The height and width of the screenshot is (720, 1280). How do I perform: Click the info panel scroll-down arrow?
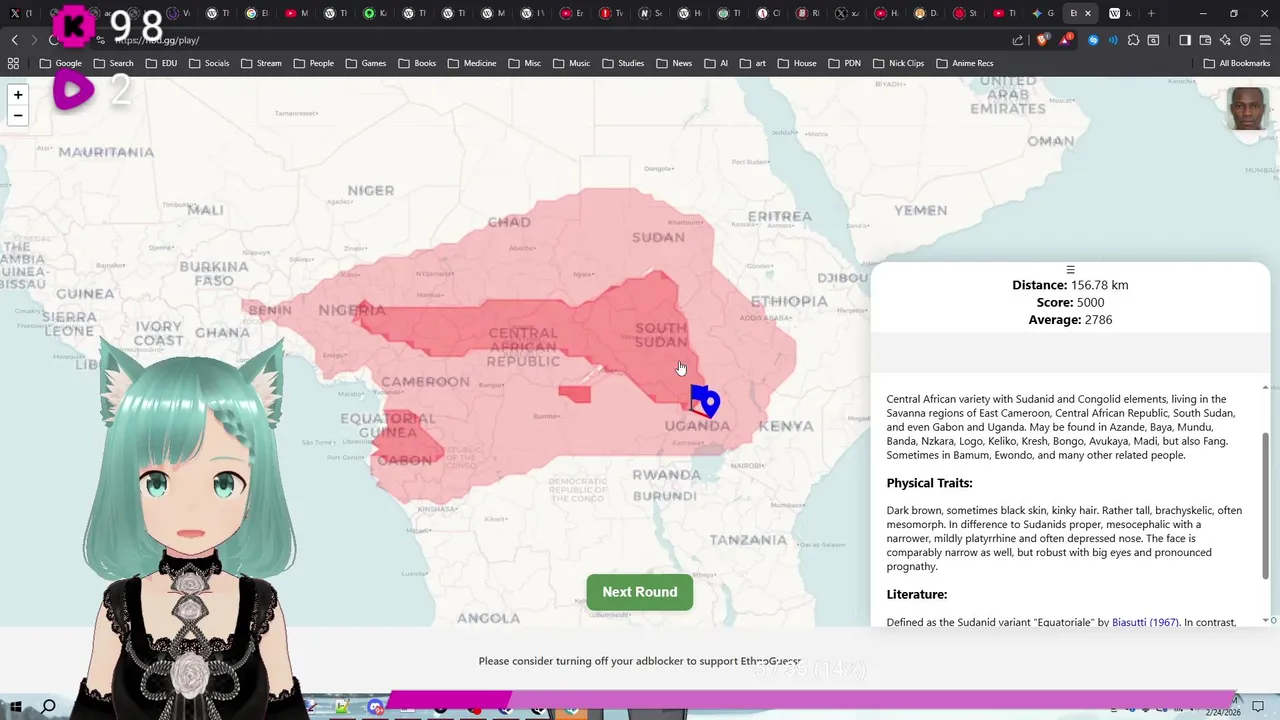click(x=1265, y=621)
